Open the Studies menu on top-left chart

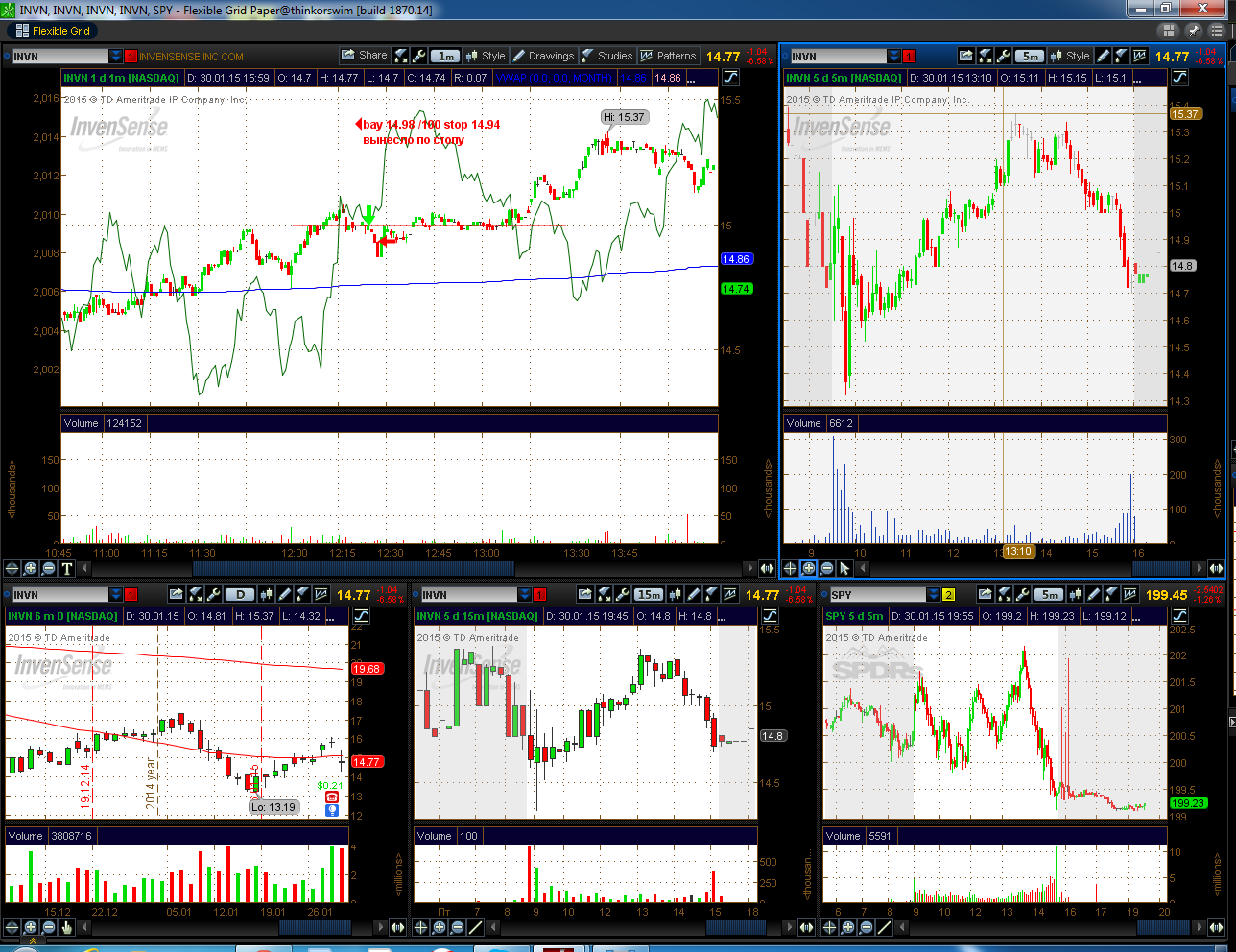(606, 56)
